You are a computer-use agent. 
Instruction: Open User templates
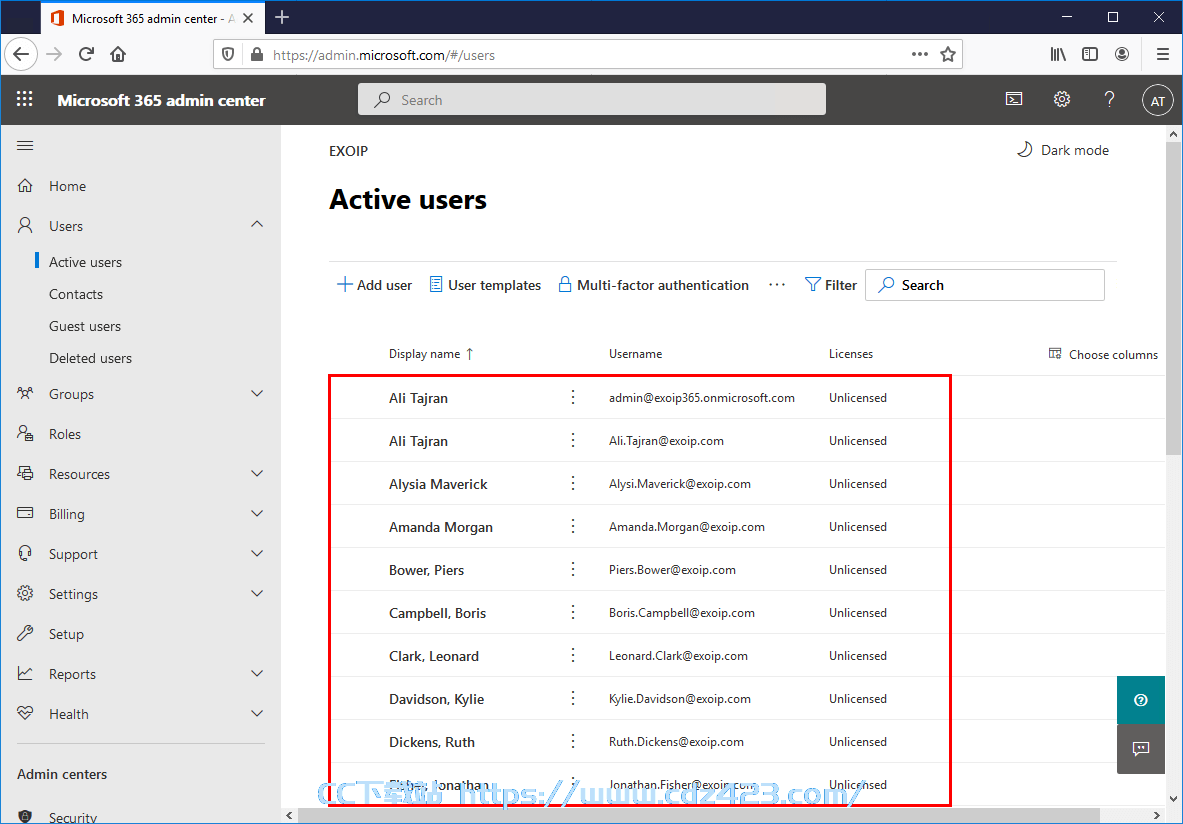tap(485, 284)
